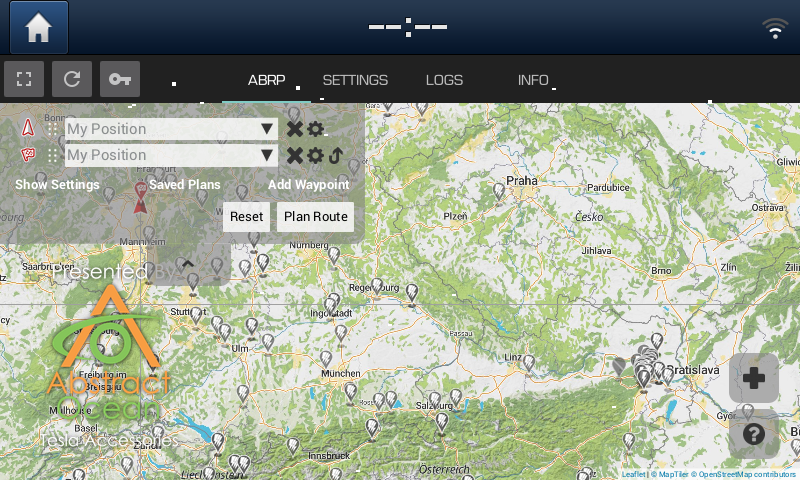Clear the destination with X icon
Image resolution: width=800 pixels, height=480 pixels.
tap(295, 155)
